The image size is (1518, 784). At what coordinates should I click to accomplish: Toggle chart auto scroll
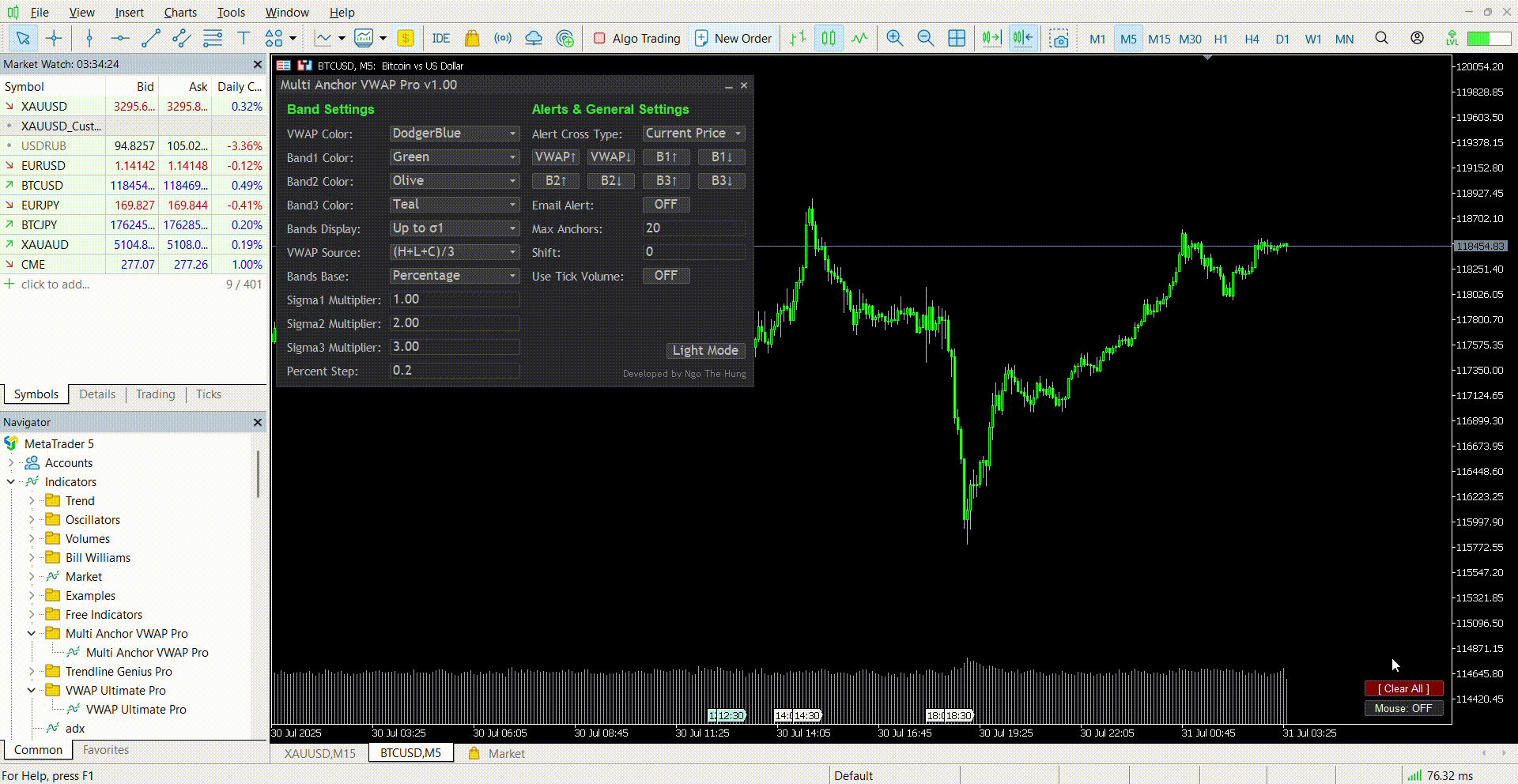(991, 38)
